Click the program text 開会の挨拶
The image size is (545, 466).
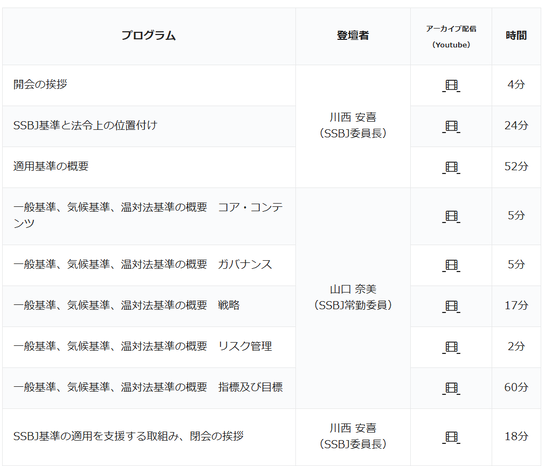click(40, 84)
